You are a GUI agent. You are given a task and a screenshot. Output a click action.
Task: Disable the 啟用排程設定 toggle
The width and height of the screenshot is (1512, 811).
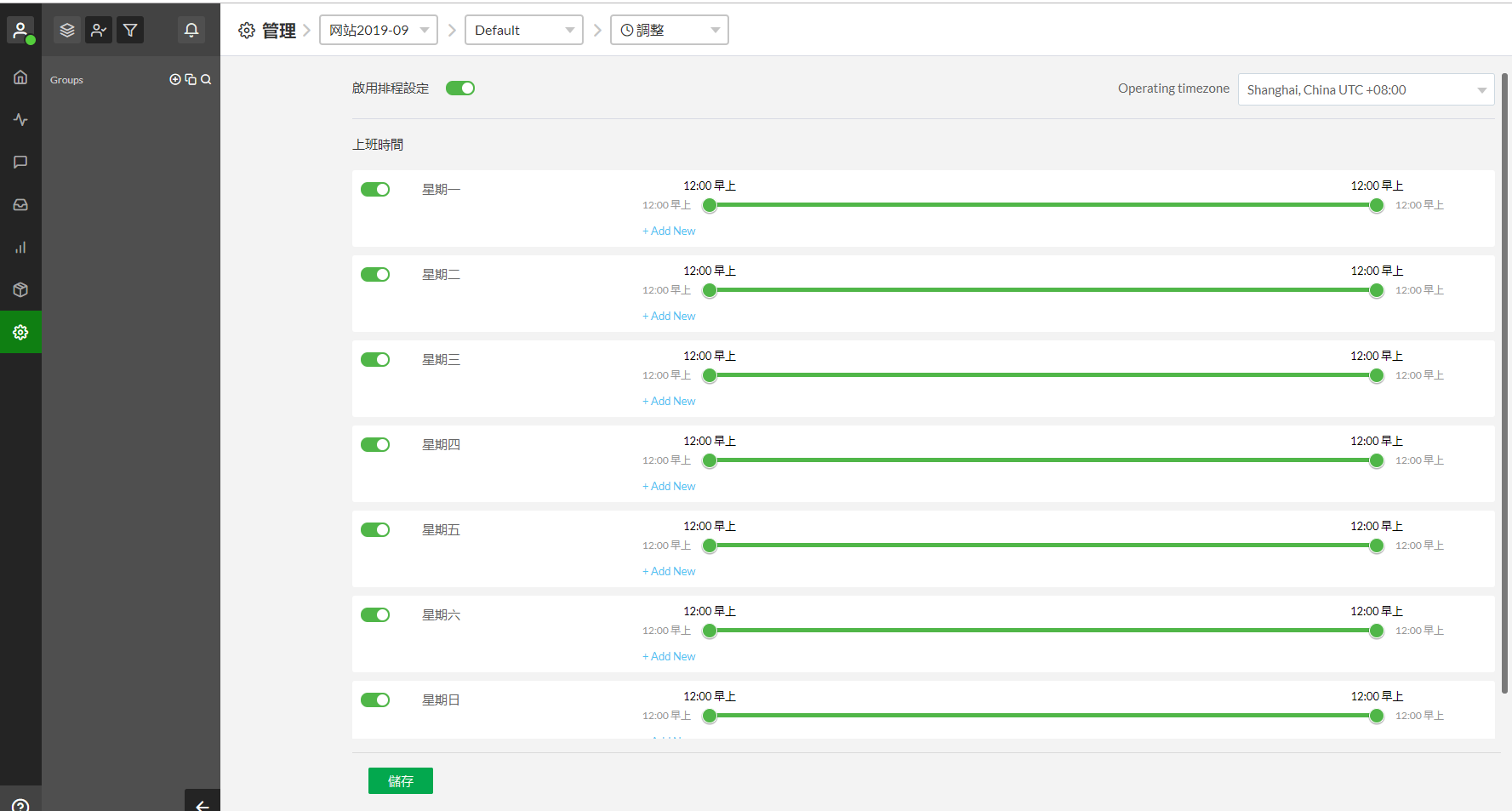(x=459, y=89)
